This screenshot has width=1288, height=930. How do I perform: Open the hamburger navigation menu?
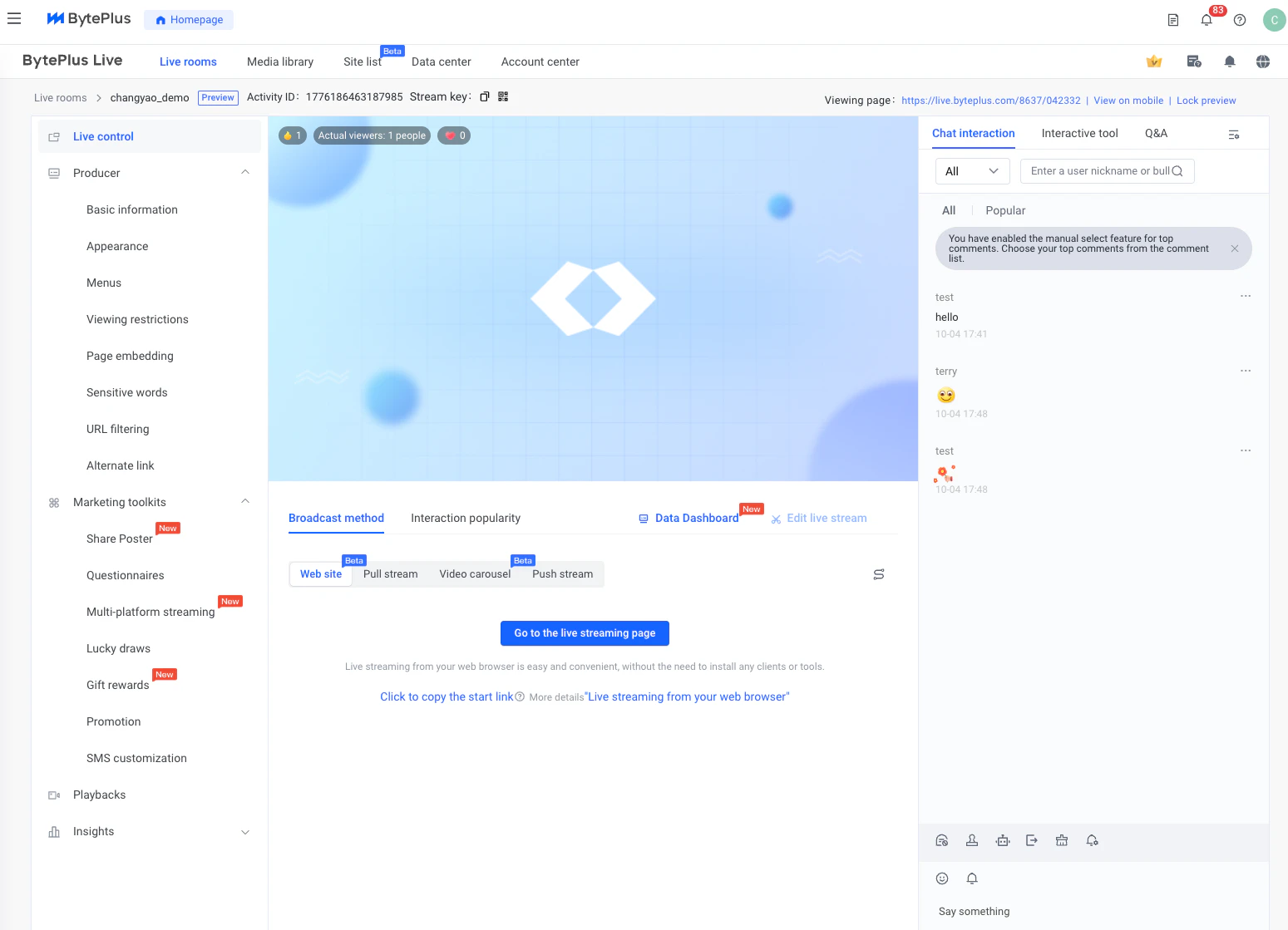point(14,18)
